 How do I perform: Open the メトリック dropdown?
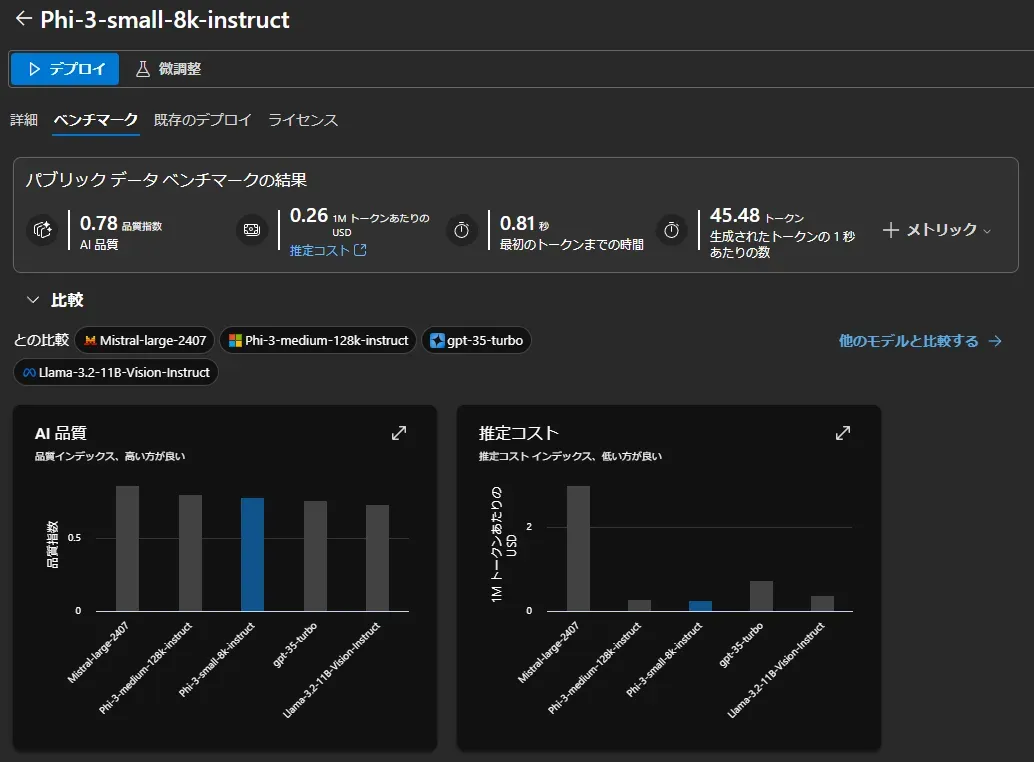coord(934,230)
